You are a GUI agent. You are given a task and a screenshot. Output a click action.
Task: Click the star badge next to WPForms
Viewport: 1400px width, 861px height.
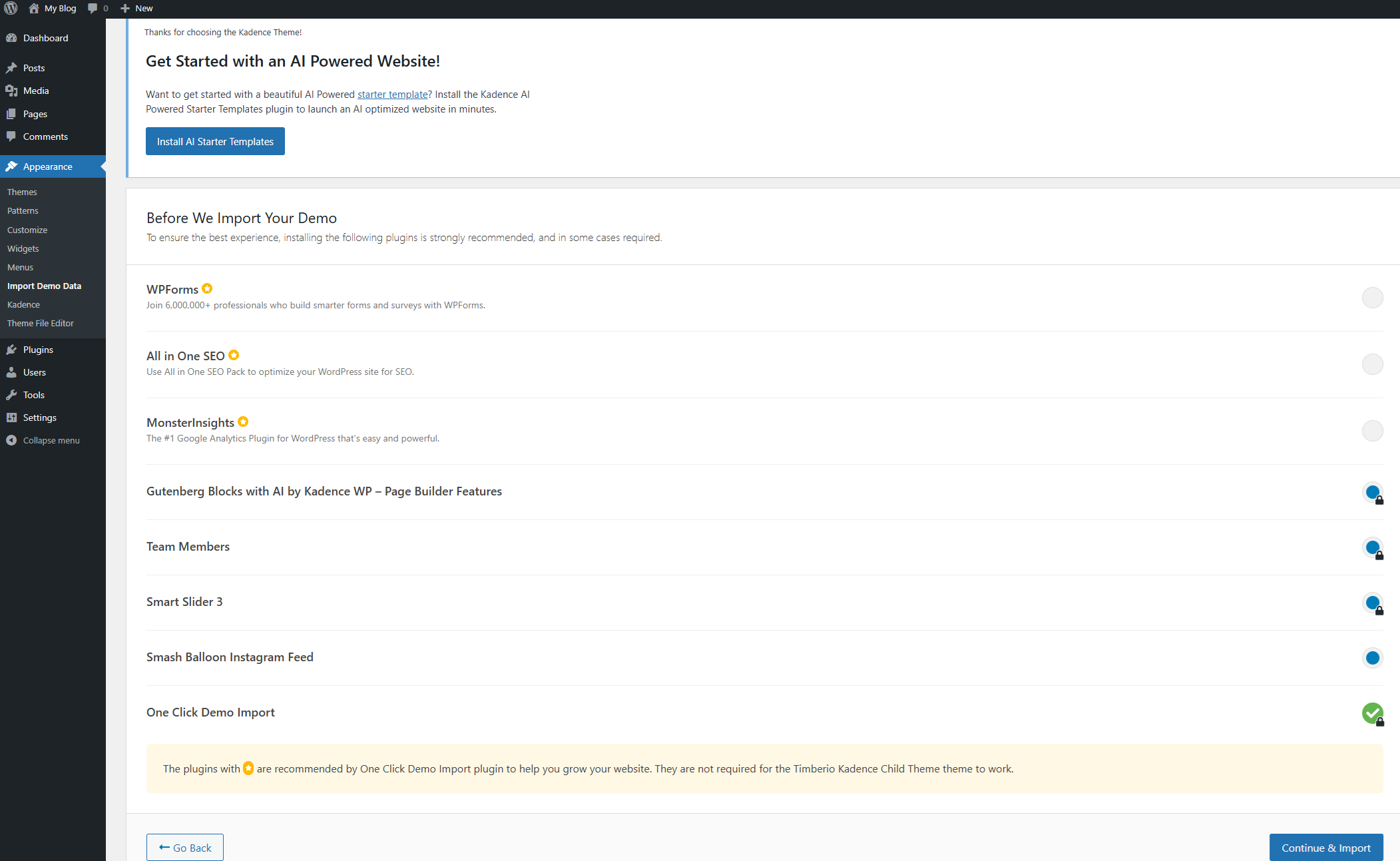coord(207,288)
